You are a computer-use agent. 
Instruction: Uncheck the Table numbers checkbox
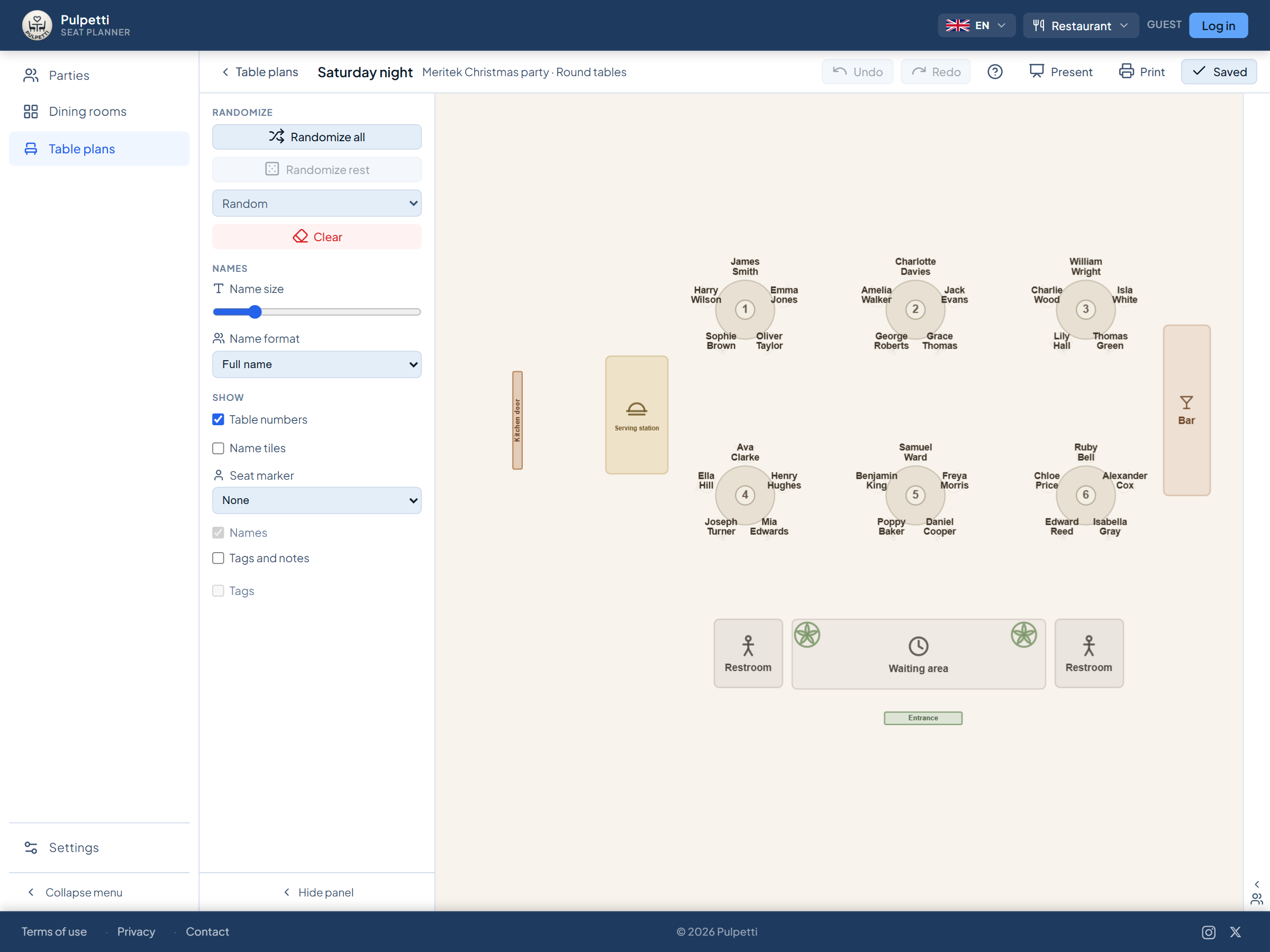click(218, 419)
